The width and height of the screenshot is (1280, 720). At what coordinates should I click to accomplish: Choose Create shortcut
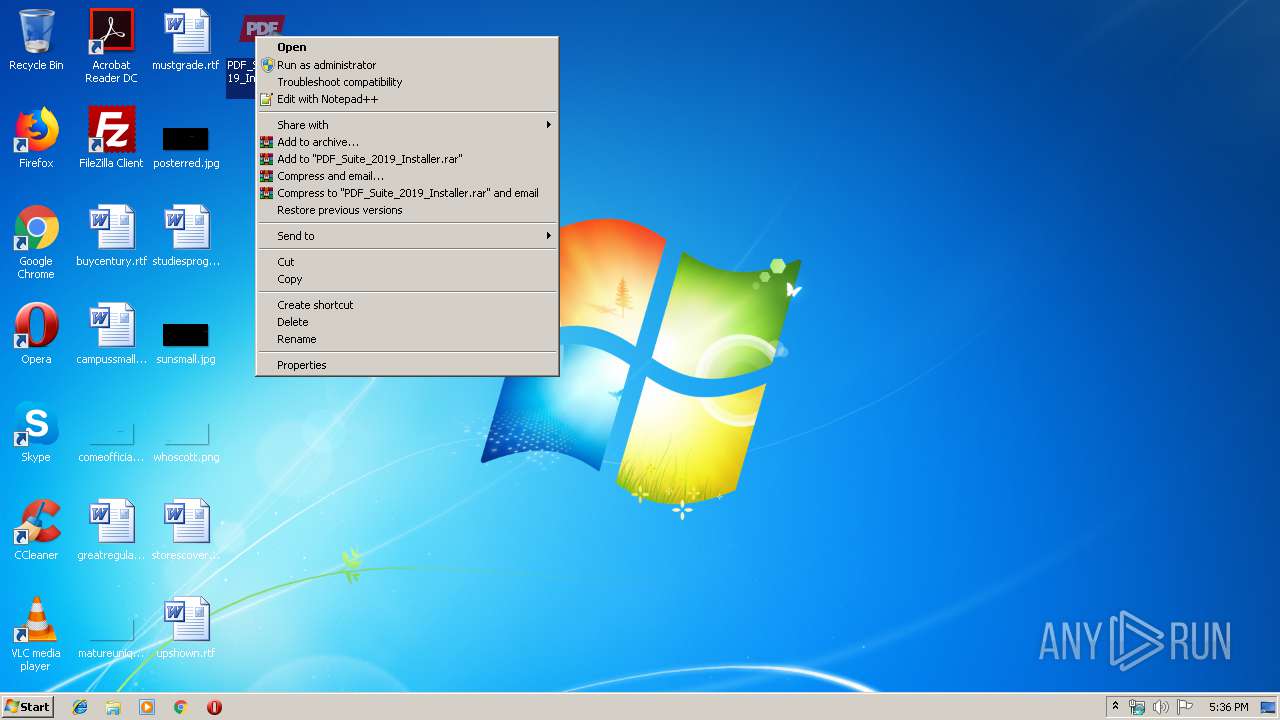point(407,305)
